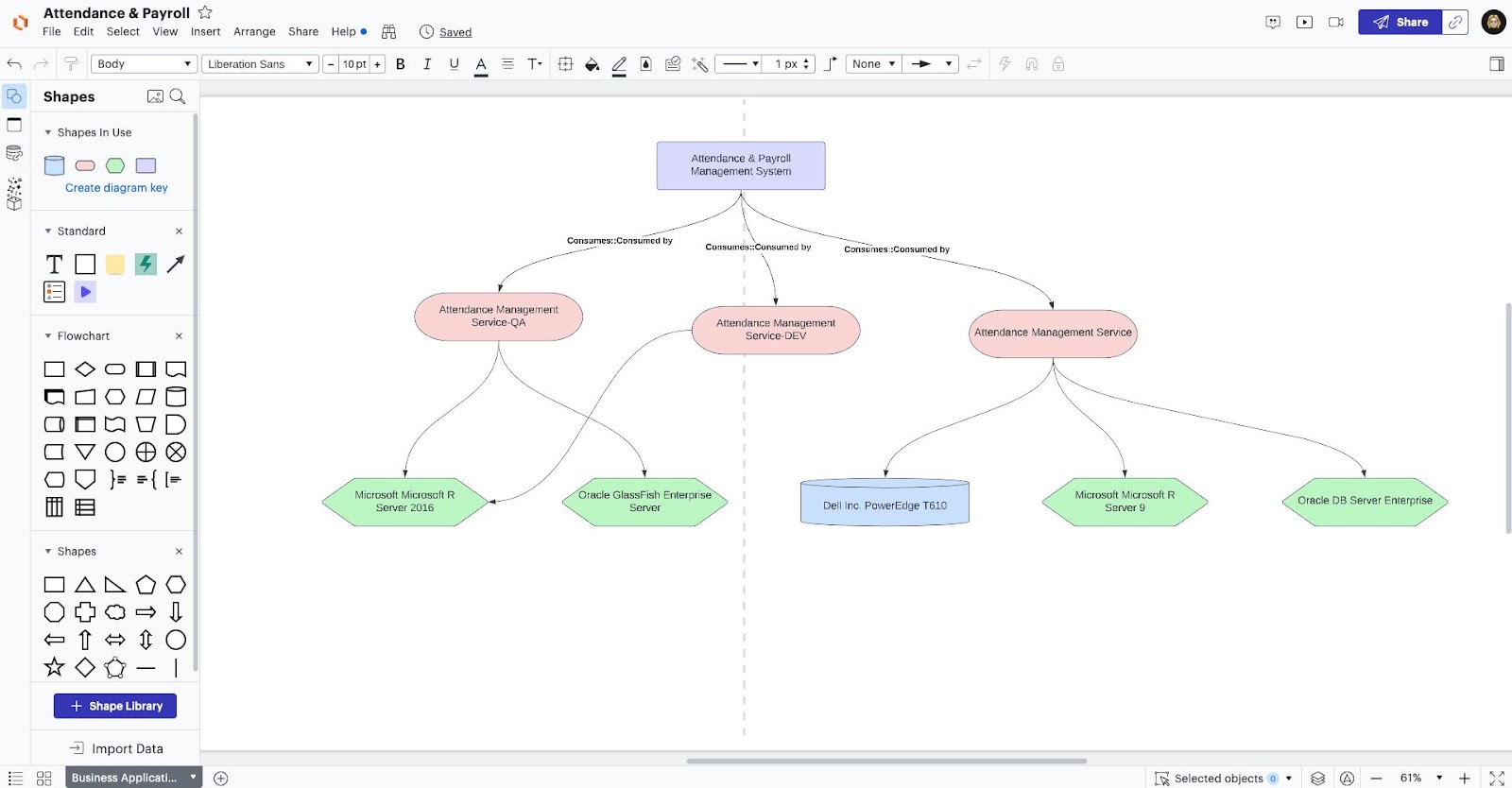The height and width of the screenshot is (788, 1512).
Task: Collapse the Flowchart shapes section
Action: coord(48,336)
